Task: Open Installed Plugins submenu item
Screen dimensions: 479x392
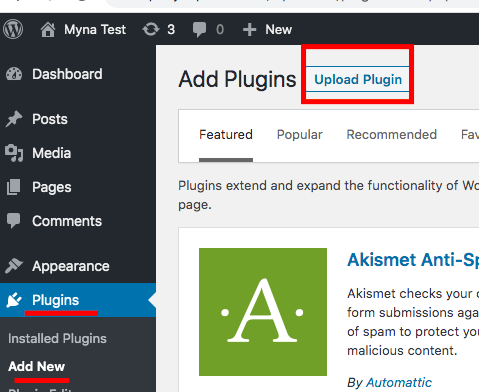Action: (x=57, y=339)
